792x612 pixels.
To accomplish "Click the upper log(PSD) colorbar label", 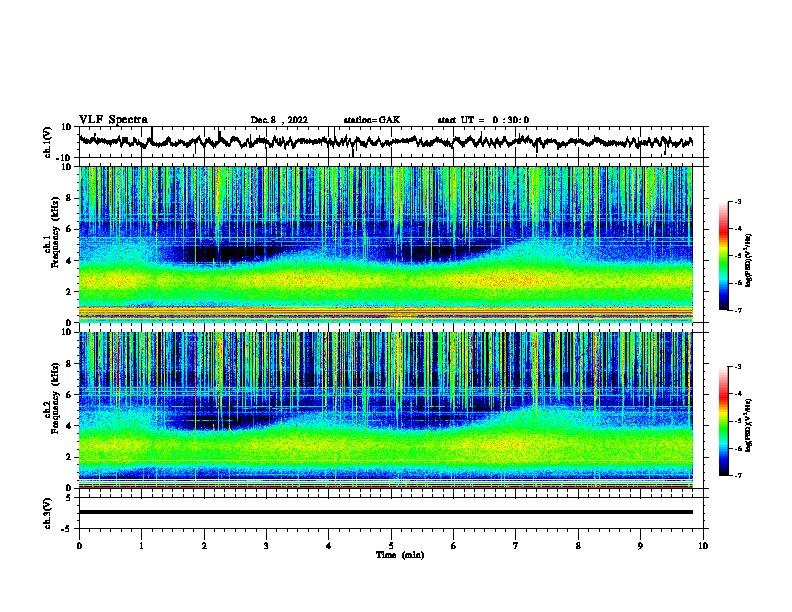I will coord(748,260).
